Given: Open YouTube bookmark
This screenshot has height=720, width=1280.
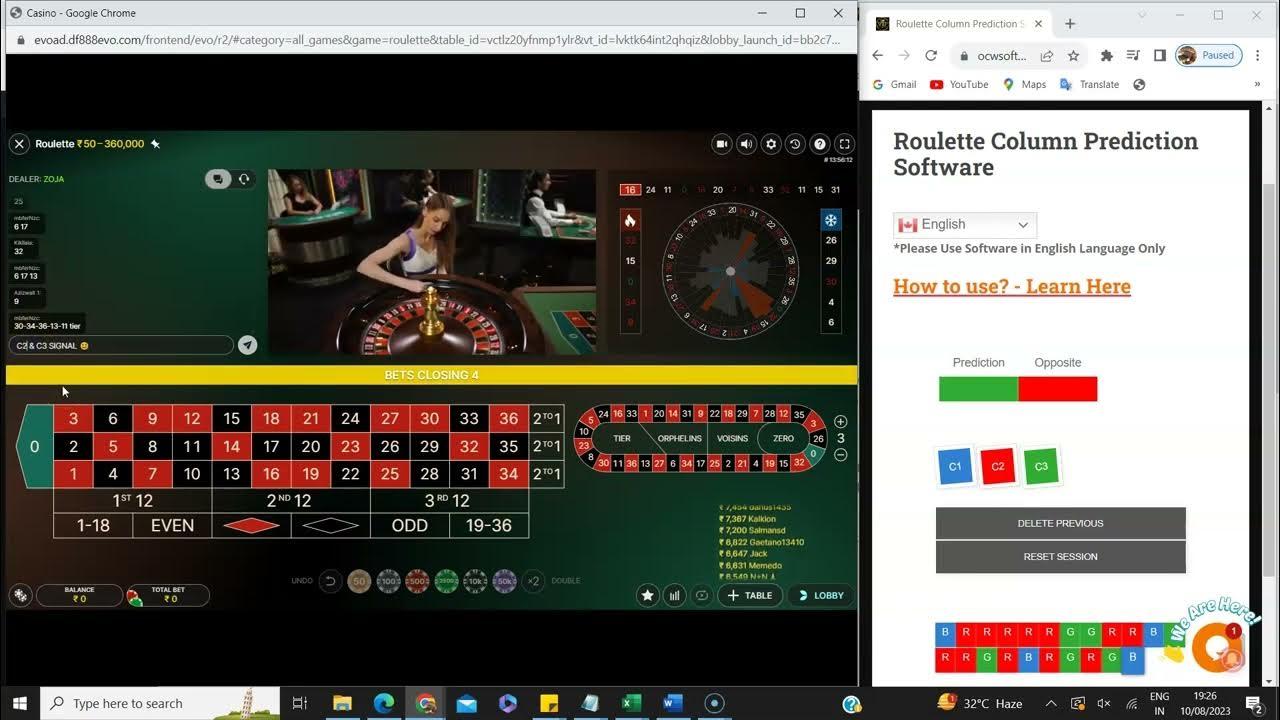Looking at the screenshot, I should 959,84.
